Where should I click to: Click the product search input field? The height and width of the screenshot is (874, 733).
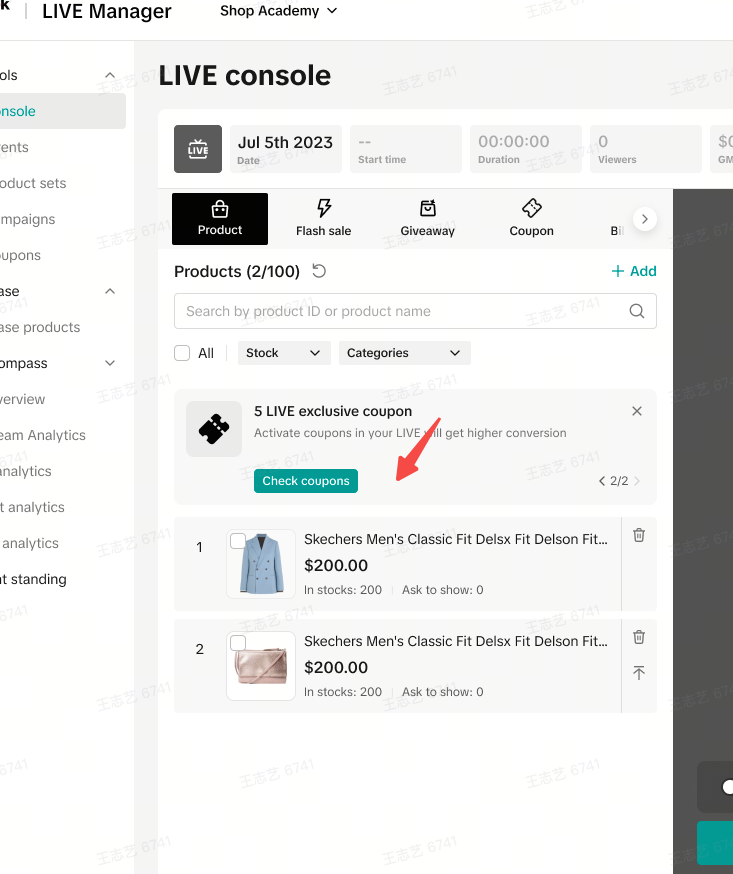400,311
